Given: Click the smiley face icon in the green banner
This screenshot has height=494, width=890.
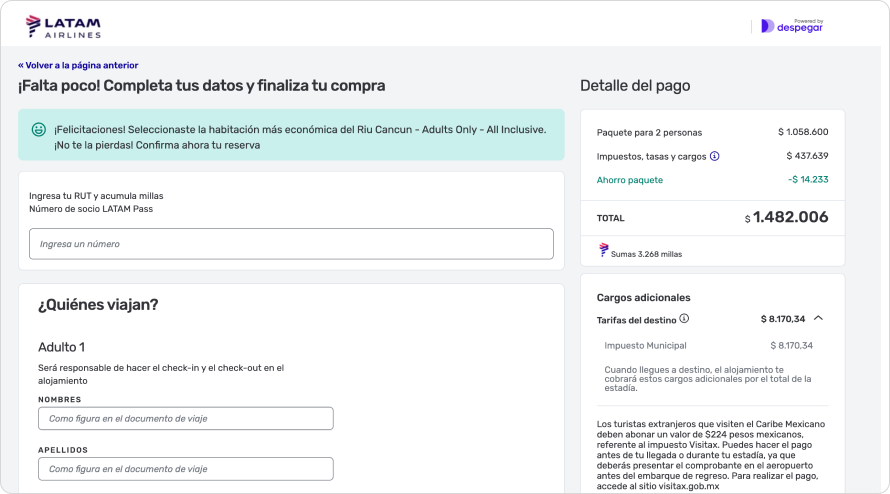Looking at the screenshot, I should (39, 130).
